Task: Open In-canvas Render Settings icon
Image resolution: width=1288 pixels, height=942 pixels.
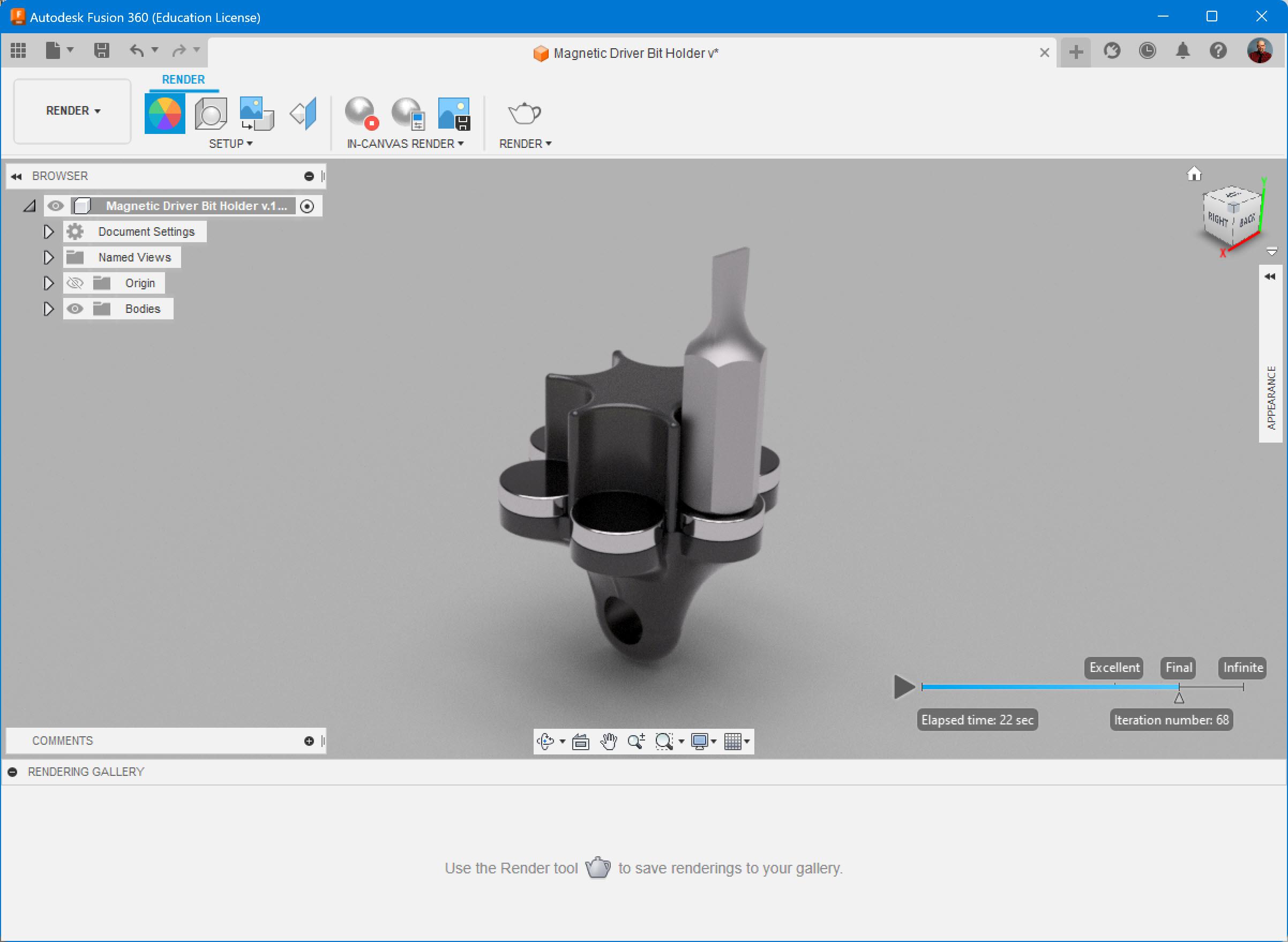Action: click(x=408, y=114)
